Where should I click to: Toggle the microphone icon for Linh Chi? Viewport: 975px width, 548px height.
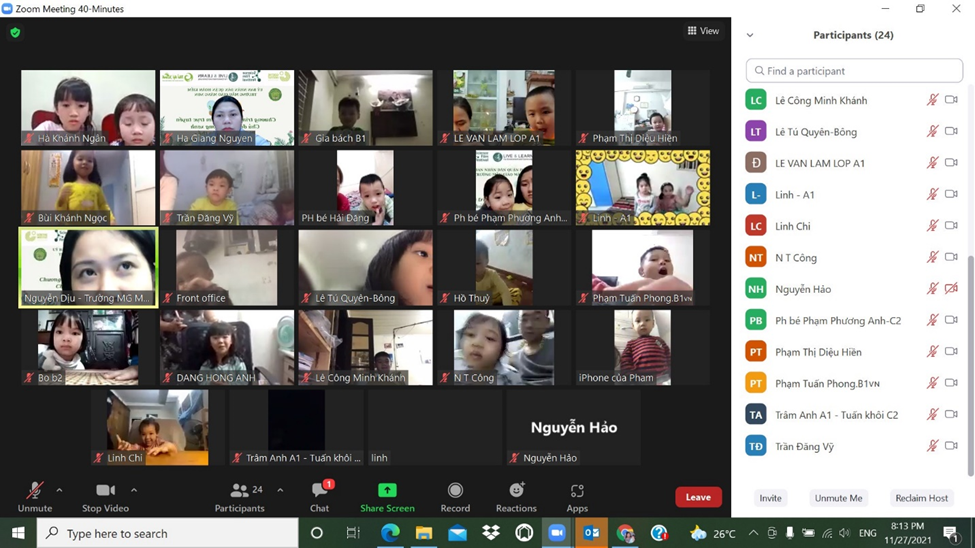point(932,226)
